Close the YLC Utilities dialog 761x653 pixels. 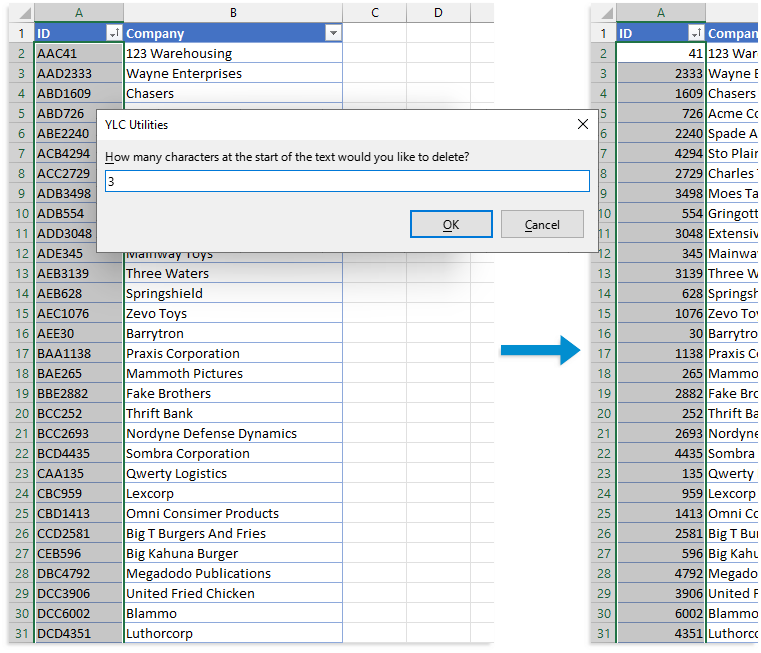click(x=583, y=124)
